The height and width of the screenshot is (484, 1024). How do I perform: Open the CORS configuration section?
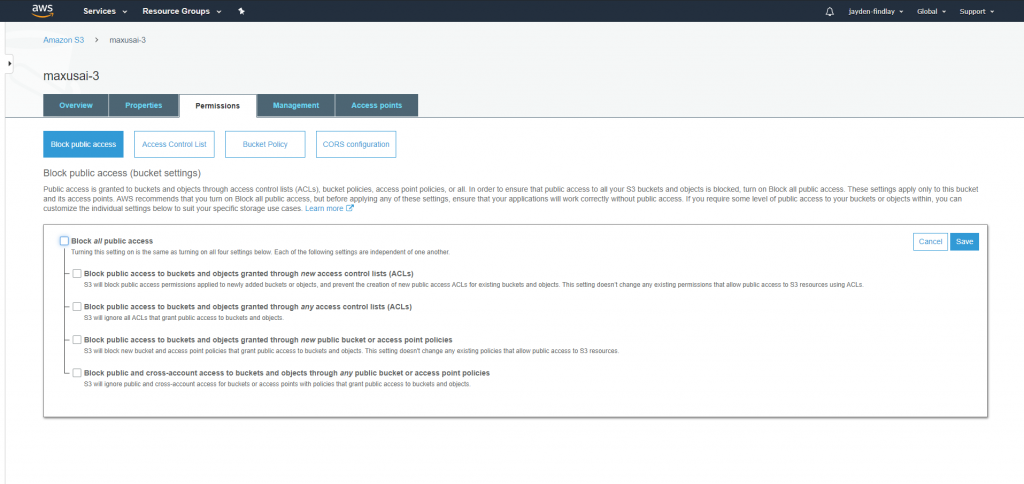point(356,144)
